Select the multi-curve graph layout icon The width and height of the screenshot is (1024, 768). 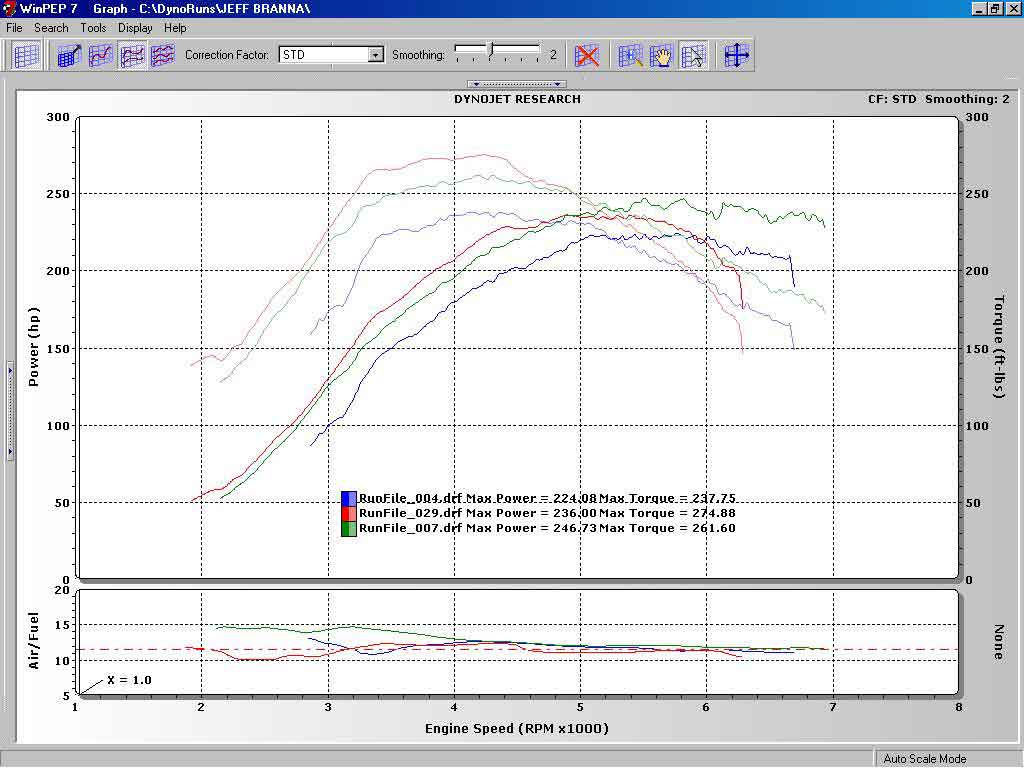coord(163,56)
